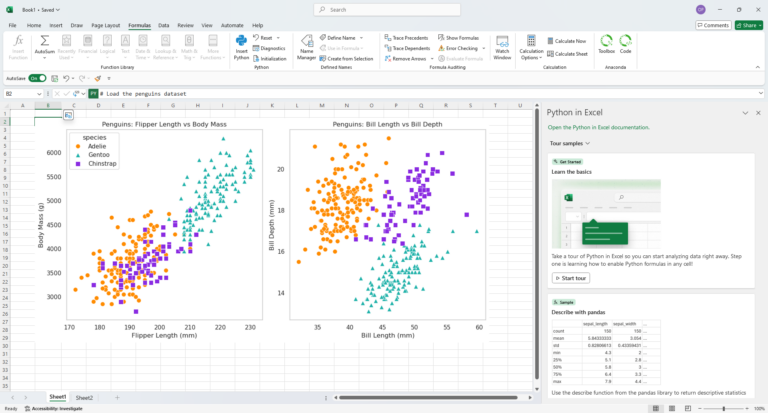
Task: Open the Python in Excel documentation link
Action: [598, 127]
